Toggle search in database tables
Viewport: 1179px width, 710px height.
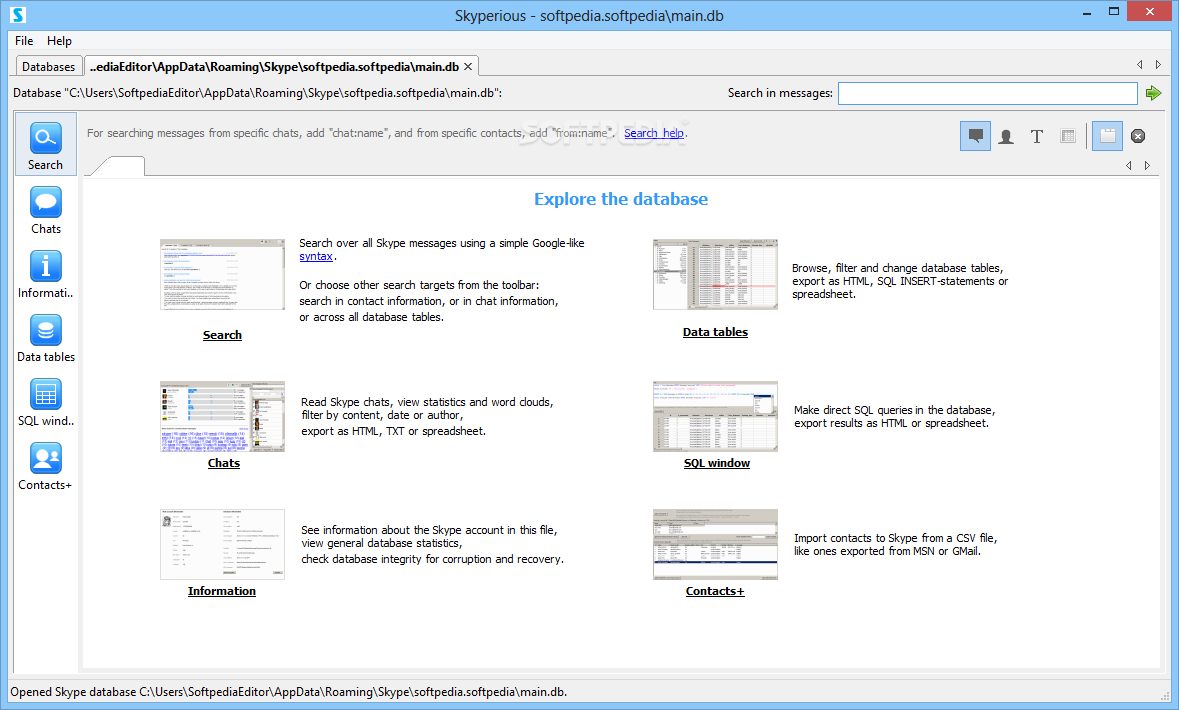[1068, 136]
